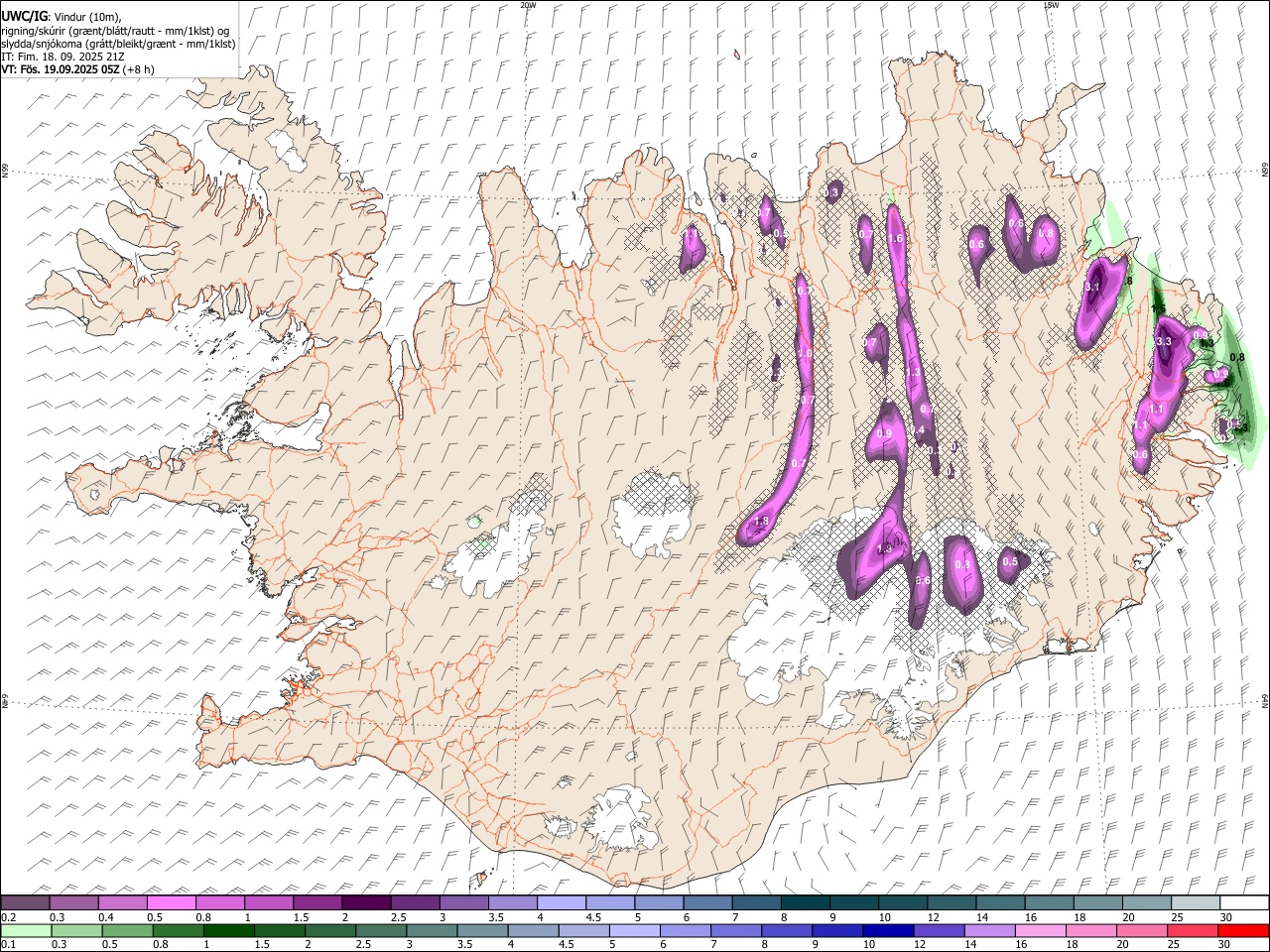Click the '1.0' value on the western snow band
Screen dimensions: 1270x952
(805, 353)
